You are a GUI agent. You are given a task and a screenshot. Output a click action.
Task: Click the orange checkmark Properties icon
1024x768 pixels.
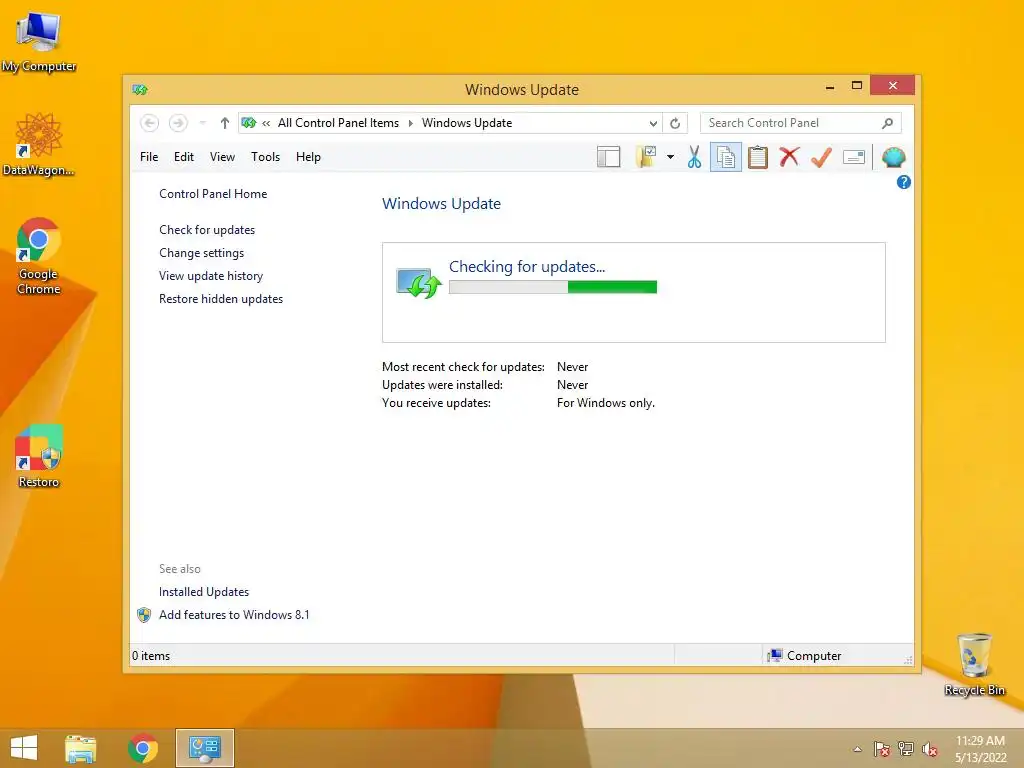(x=821, y=157)
